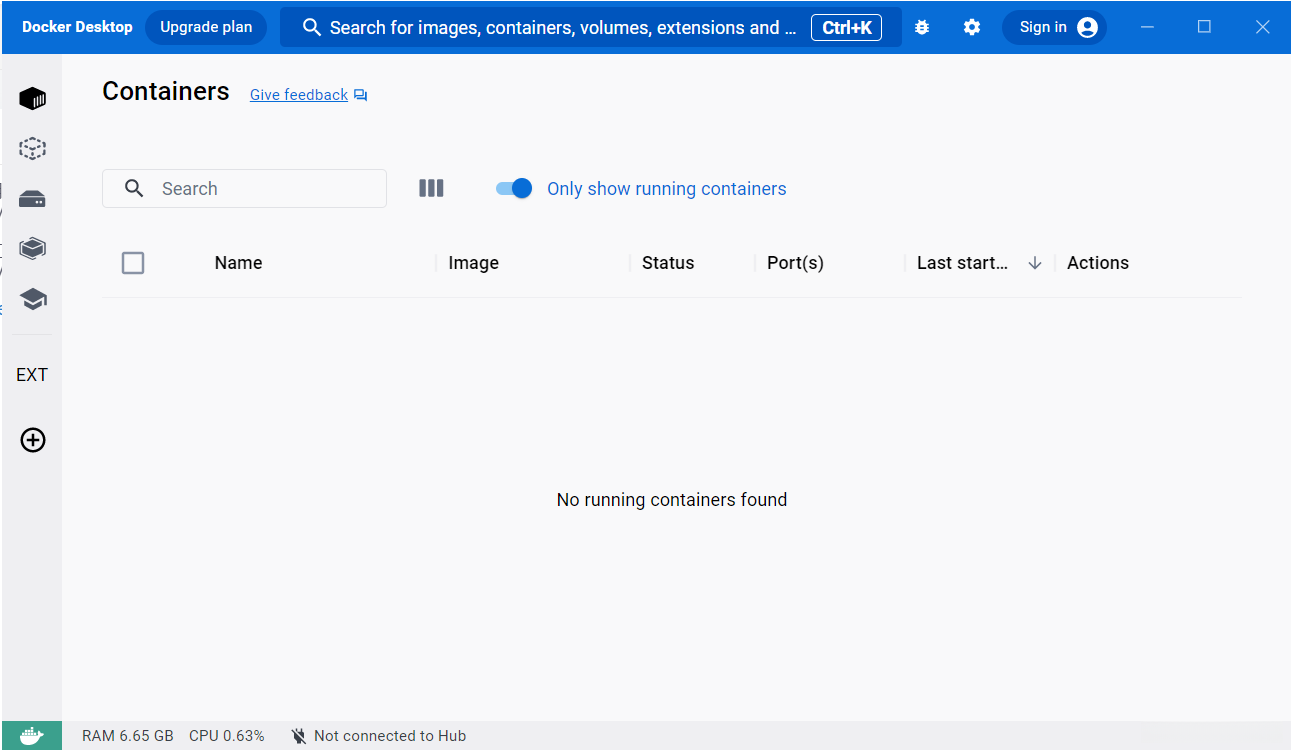Sort by Last started arrow

[1035, 263]
